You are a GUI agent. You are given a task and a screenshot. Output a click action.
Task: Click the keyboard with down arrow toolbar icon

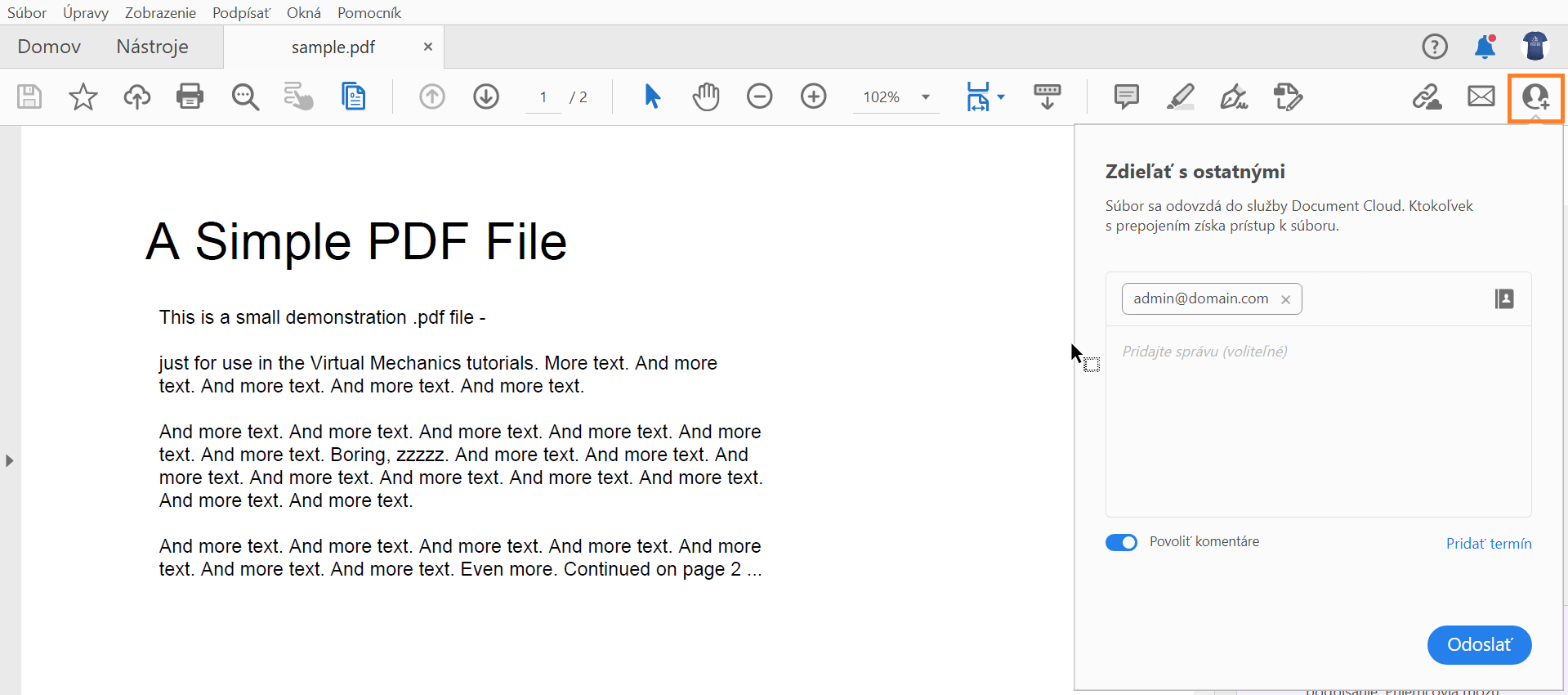(x=1048, y=96)
